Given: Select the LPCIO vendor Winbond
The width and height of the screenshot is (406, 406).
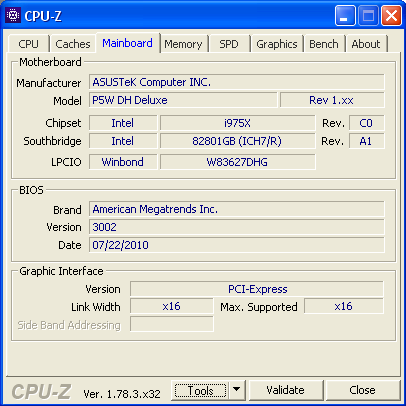Looking at the screenshot, I should (x=123, y=162).
